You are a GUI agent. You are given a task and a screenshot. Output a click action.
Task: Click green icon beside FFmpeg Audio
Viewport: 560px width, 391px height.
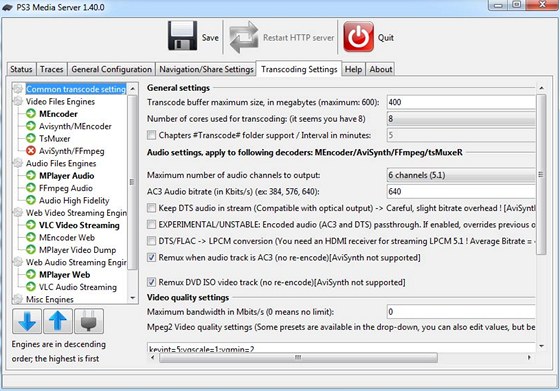[31, 188]
